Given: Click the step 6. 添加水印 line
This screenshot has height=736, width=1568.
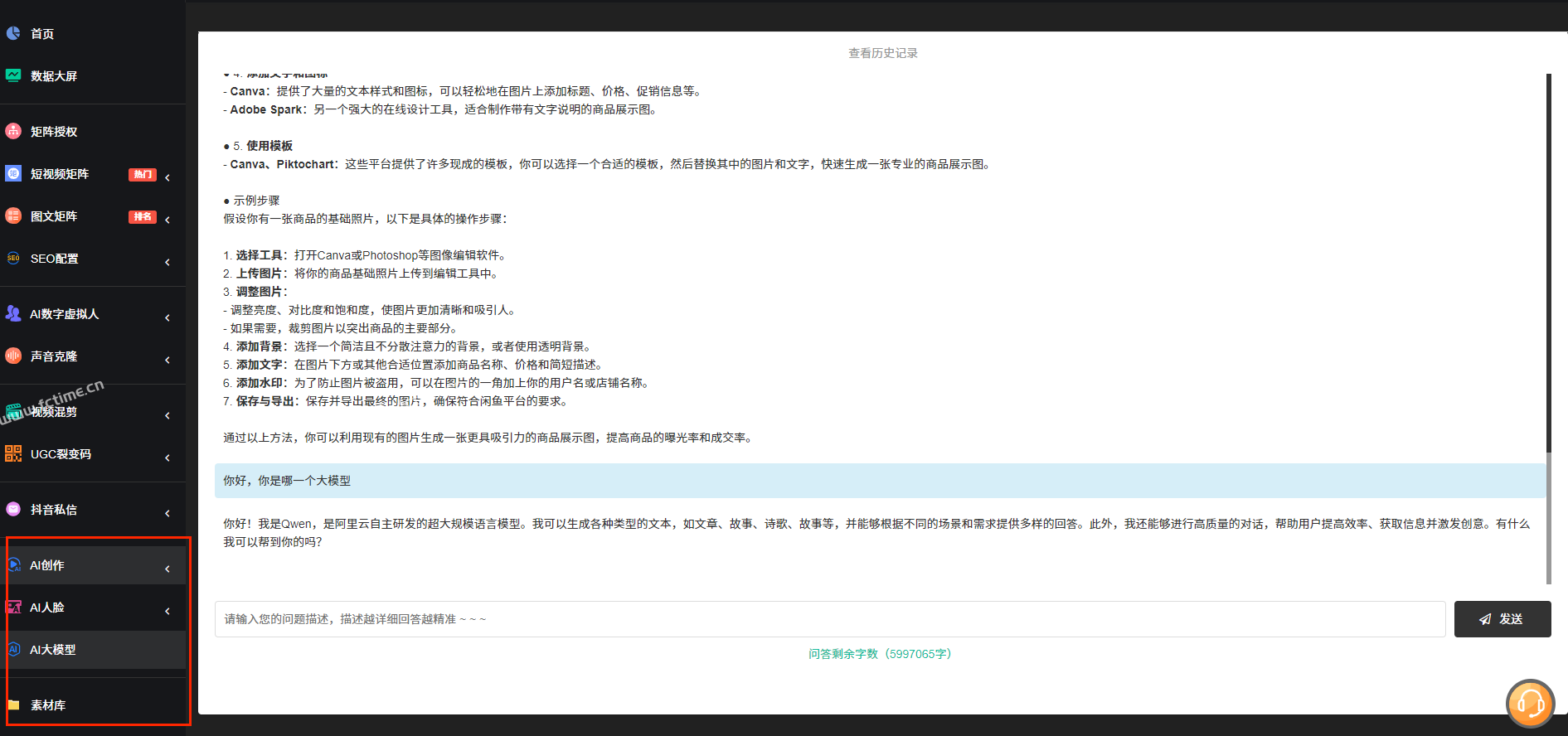Looking at the screenshot, I should (438, 383).
